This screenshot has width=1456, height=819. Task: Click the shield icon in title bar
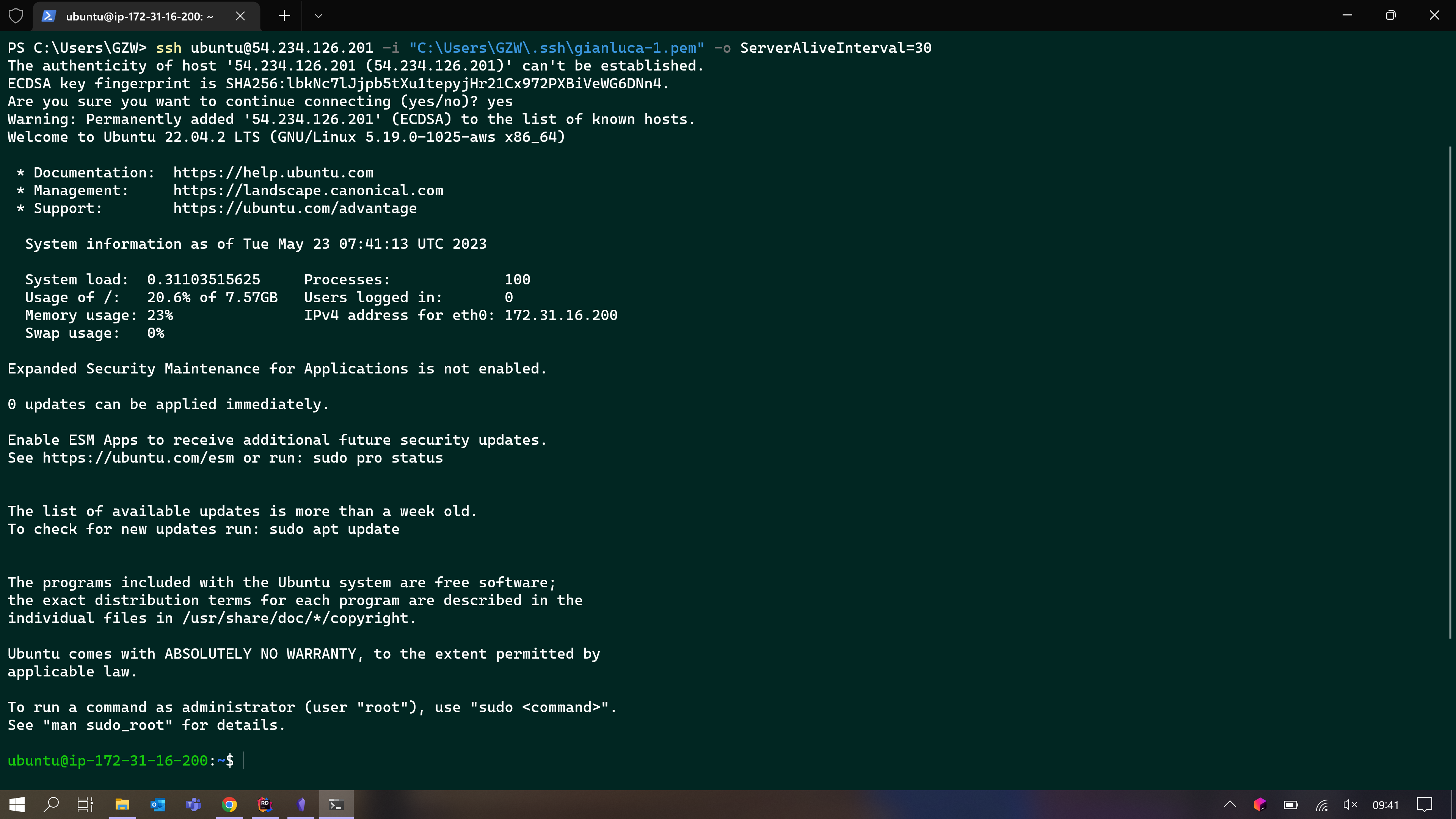pyautogui.click(x=16, y=16)
